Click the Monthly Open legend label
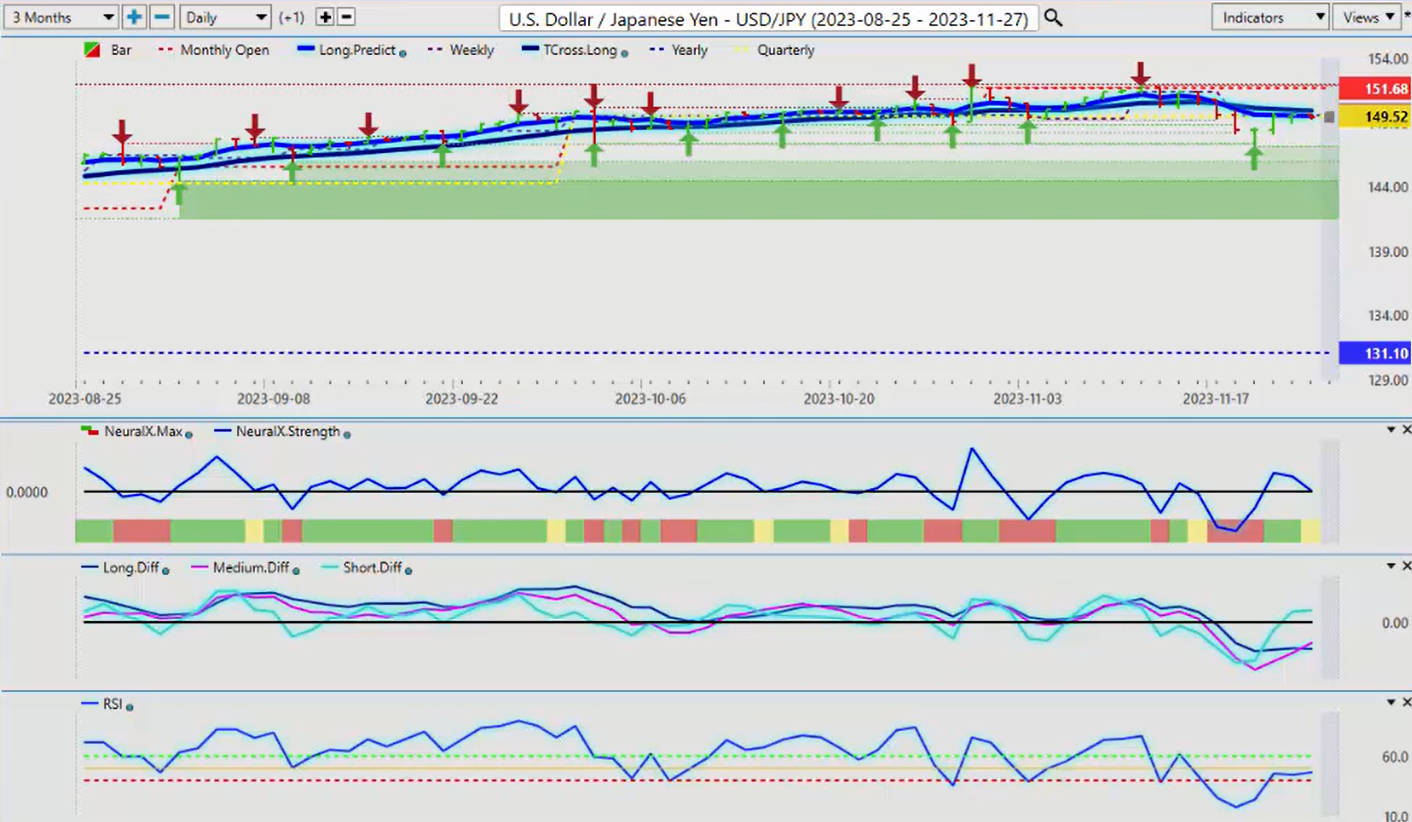Viewport: 1412px width, 822px height. click(225, 50)
